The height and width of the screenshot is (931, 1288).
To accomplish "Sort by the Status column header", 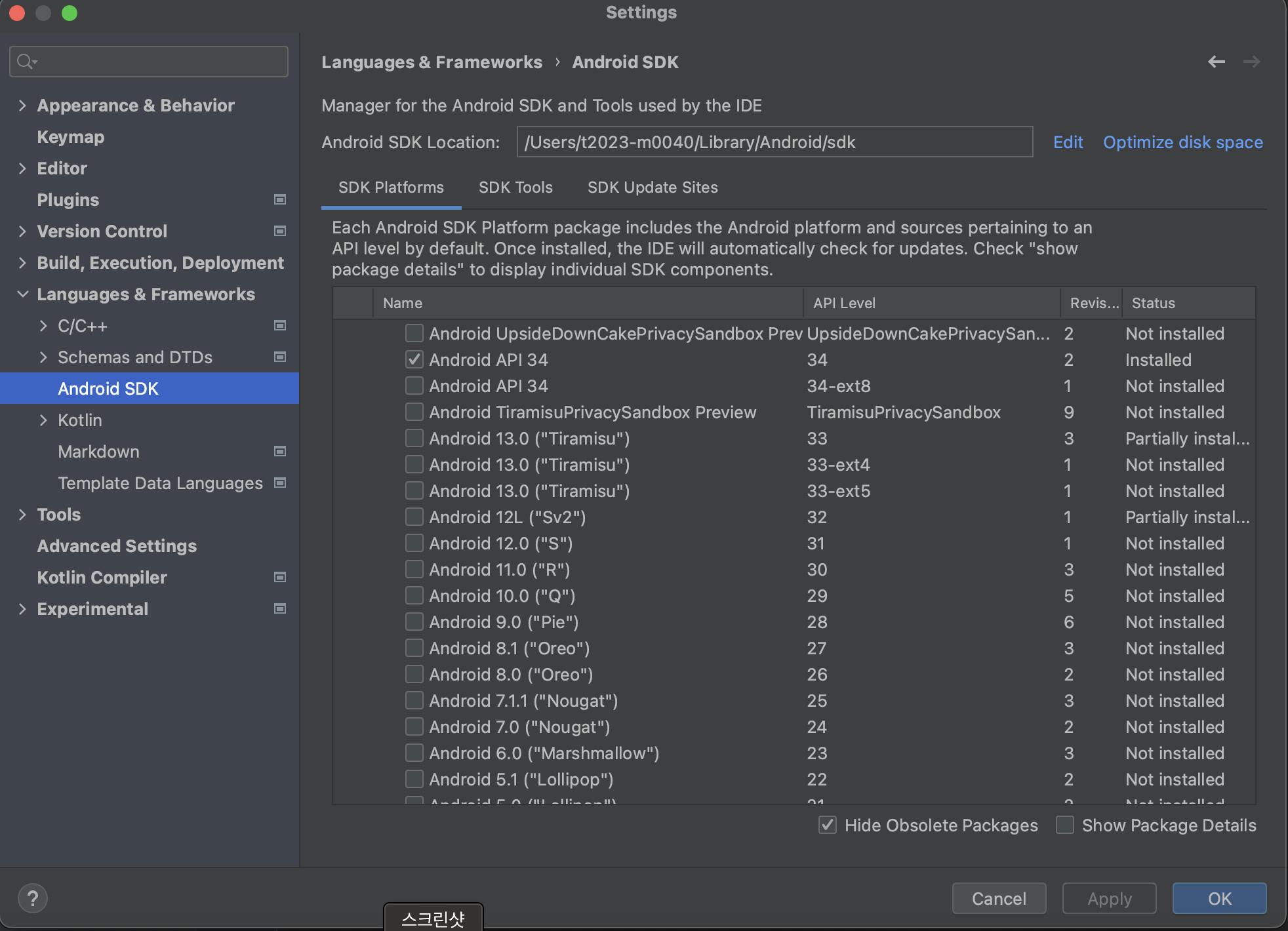I will tap(1188, 303).
